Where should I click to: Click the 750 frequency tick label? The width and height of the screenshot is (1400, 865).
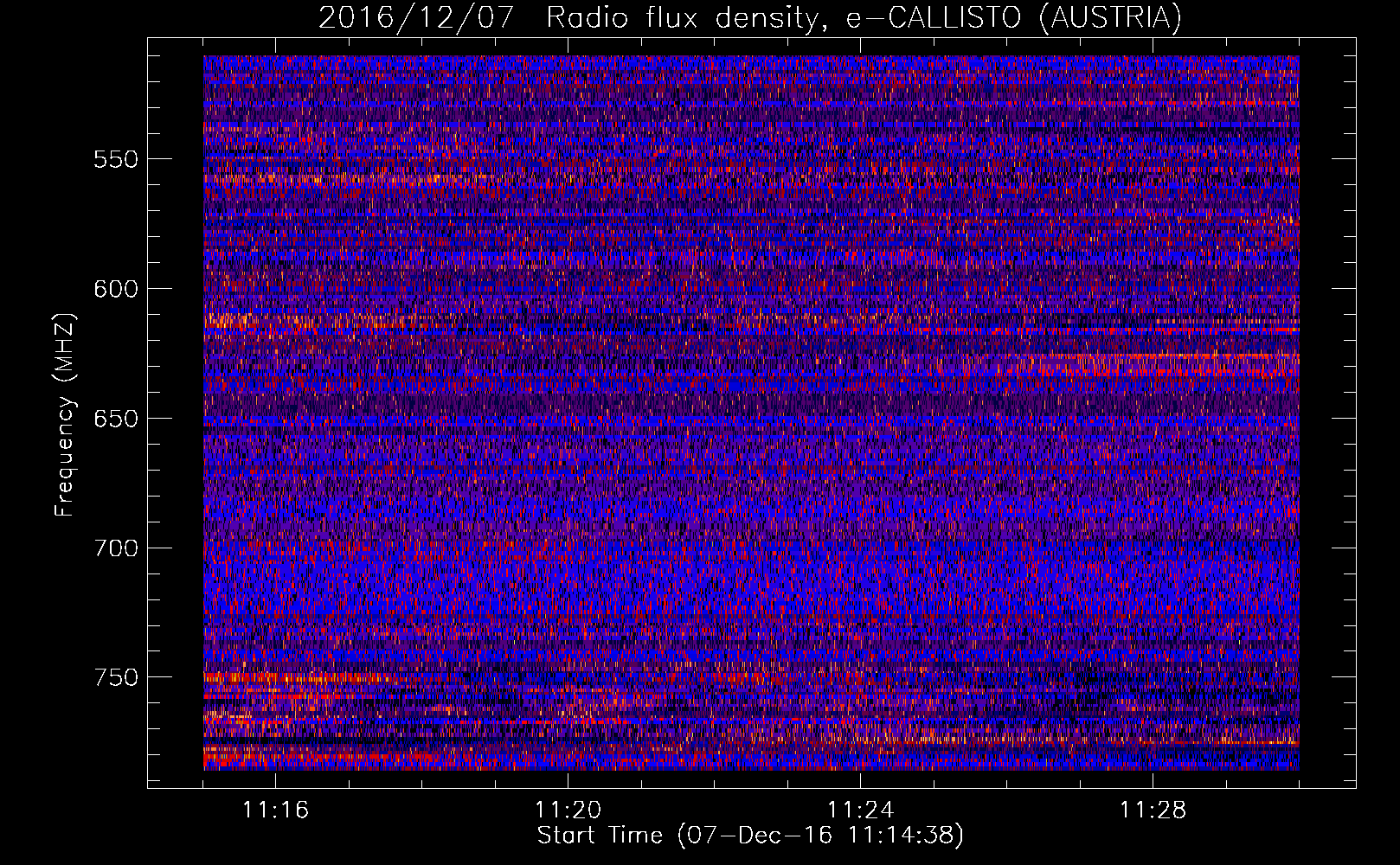pos(116,677)
